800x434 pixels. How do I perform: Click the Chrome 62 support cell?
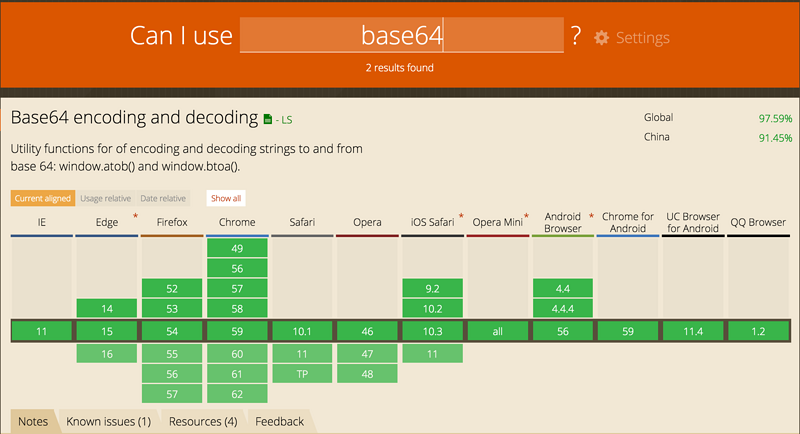pyautogui.click(x=237, y=394)
